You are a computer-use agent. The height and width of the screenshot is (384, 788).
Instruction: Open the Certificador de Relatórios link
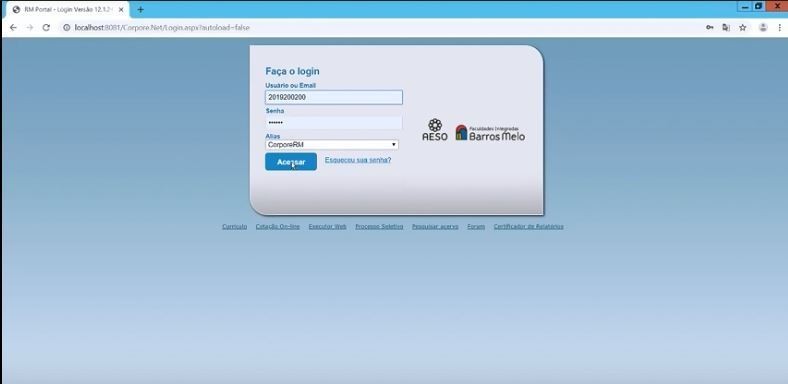[529, 227]
